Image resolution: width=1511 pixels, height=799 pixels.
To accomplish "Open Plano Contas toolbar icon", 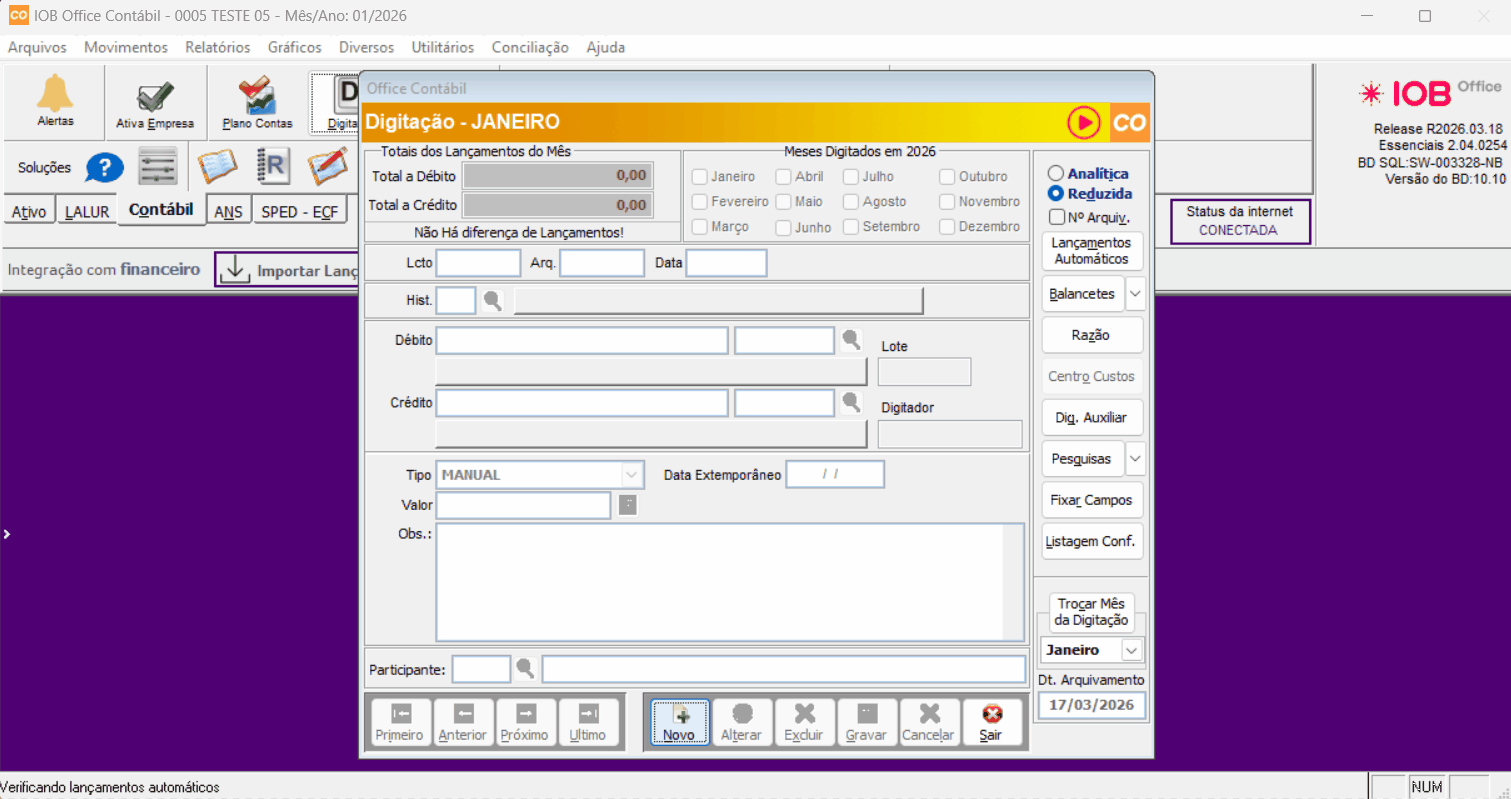I will [257, 97].
